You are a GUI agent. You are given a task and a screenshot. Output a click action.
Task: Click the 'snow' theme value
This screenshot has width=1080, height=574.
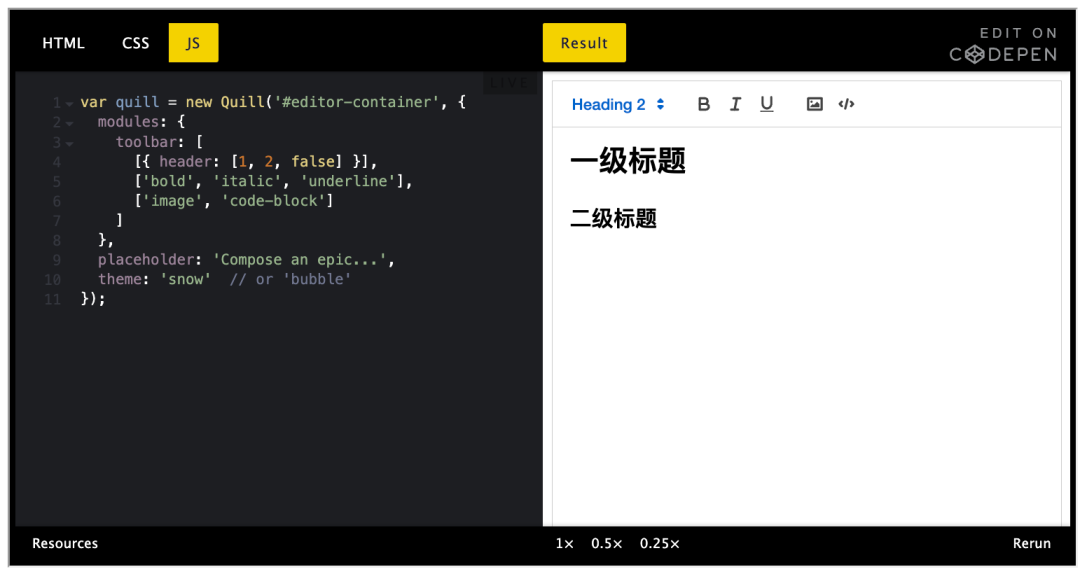tap(185, 279)
